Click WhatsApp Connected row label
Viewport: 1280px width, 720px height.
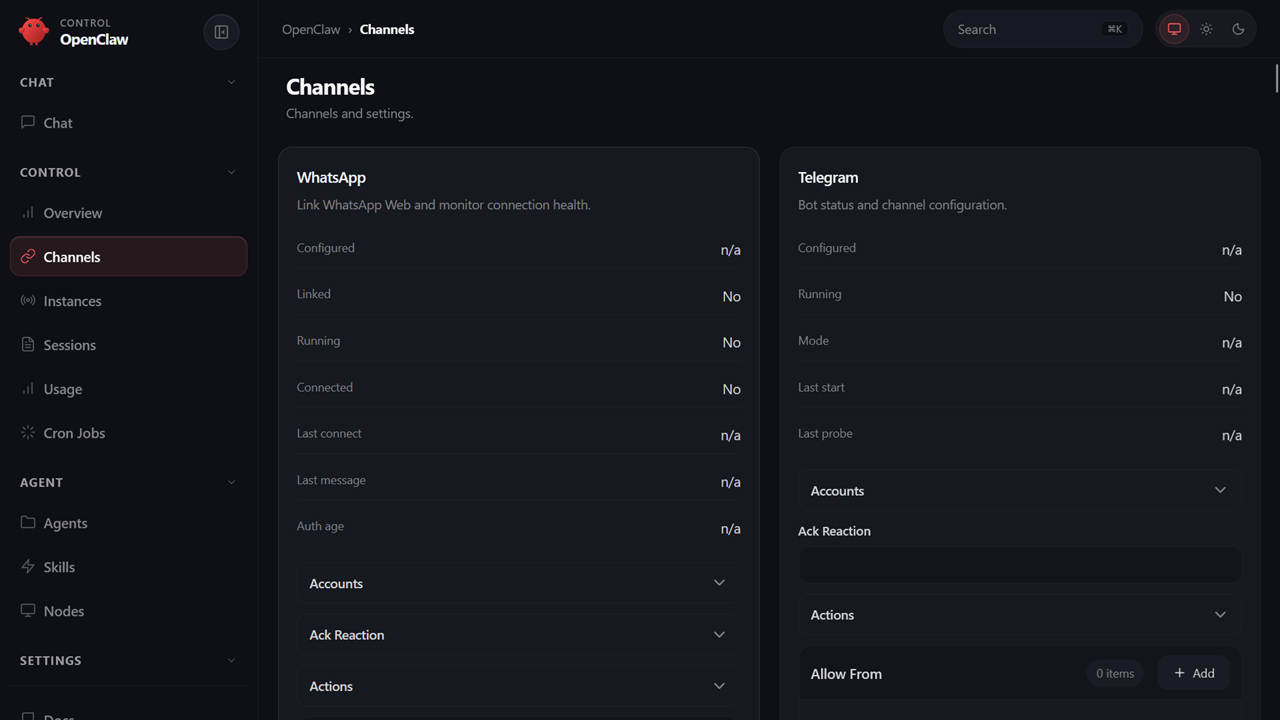tap(325, 387)
